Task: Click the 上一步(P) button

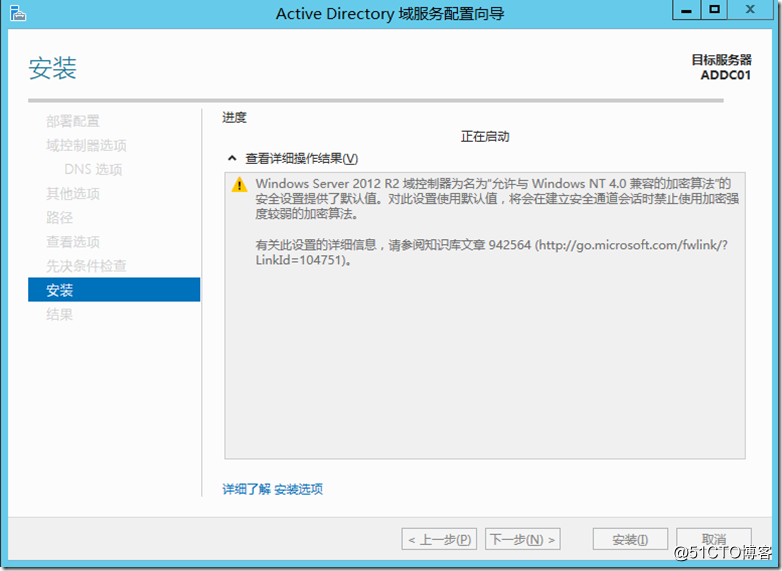Action: pos(439,539)
